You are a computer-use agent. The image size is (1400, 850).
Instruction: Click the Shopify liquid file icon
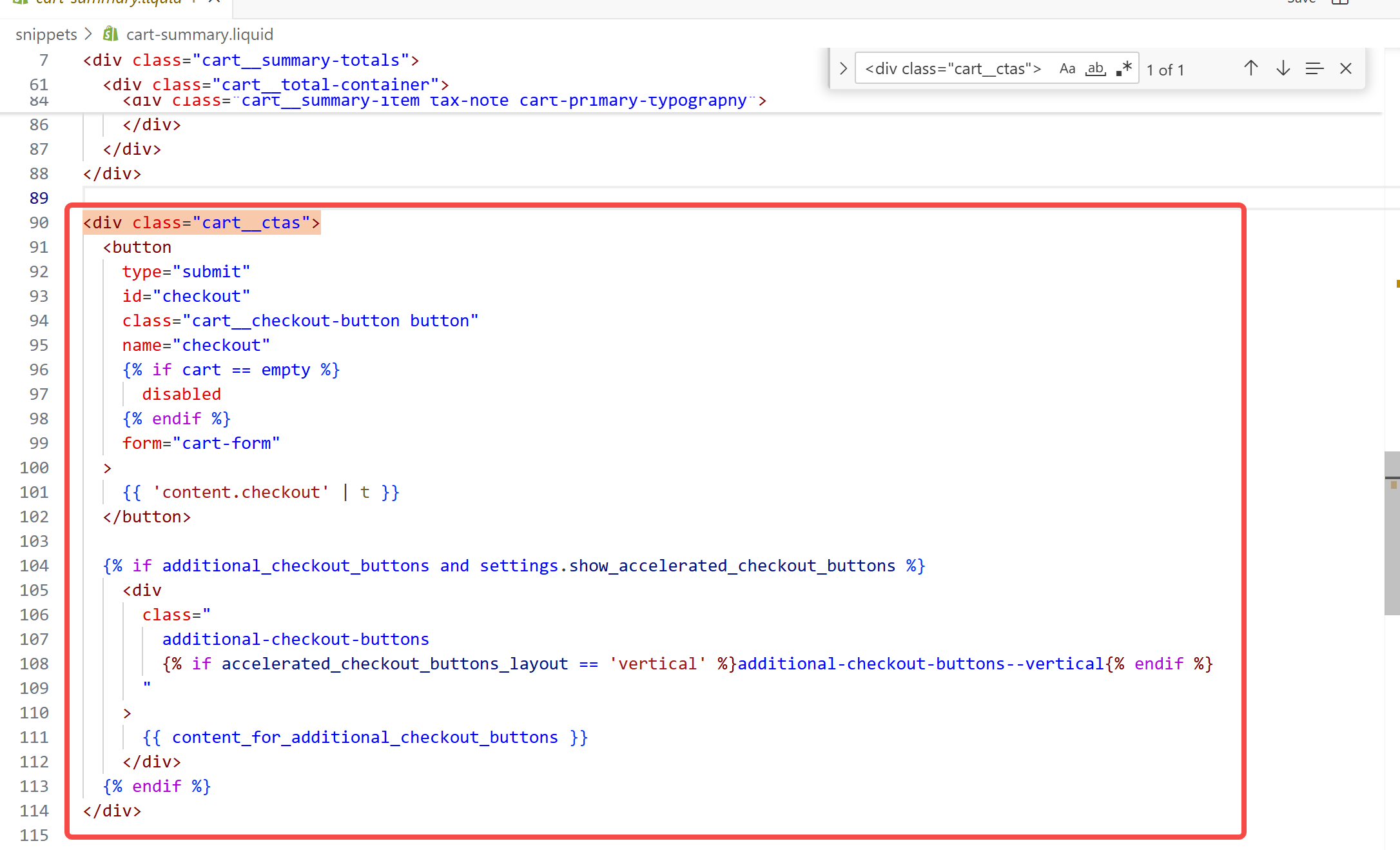111,34
